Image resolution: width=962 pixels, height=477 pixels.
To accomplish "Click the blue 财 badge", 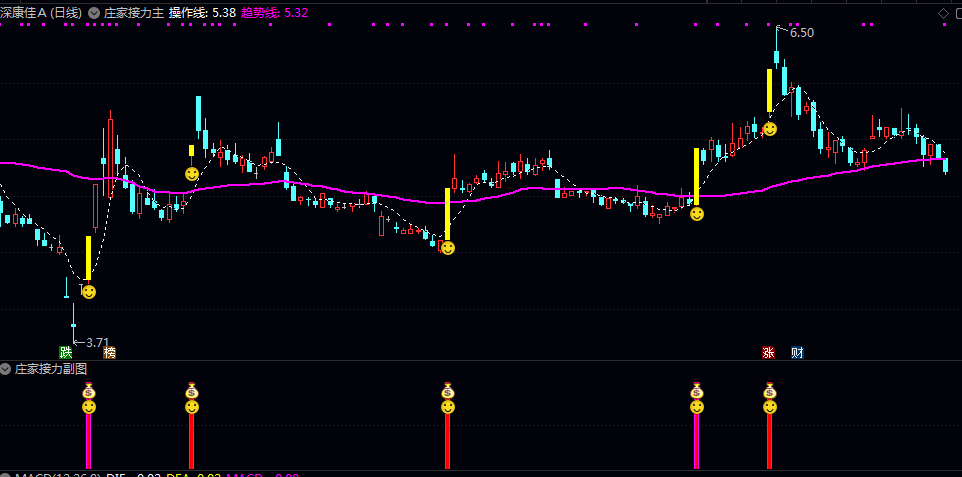I will pos(797,352).
